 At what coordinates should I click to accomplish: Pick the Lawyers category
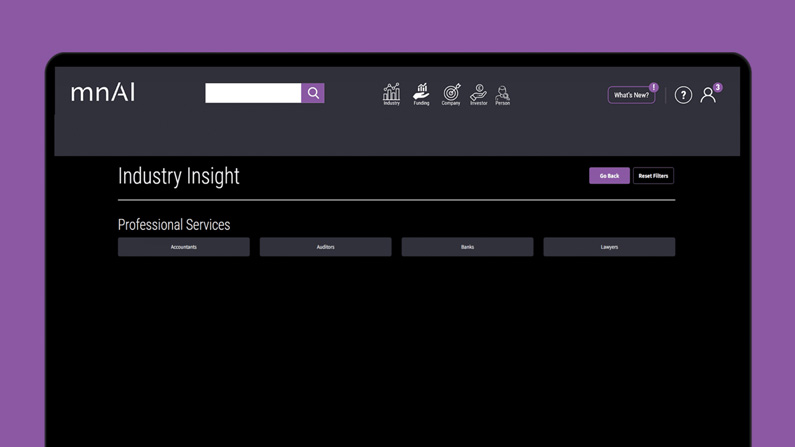tap(609, 247)
